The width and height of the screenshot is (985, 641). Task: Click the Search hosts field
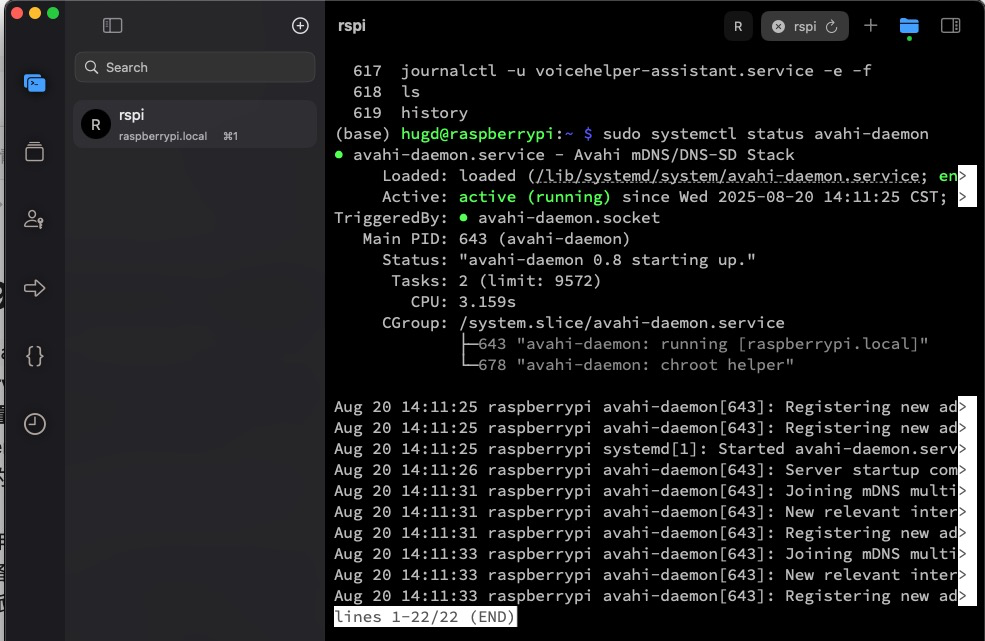click(x=195, y=67)
